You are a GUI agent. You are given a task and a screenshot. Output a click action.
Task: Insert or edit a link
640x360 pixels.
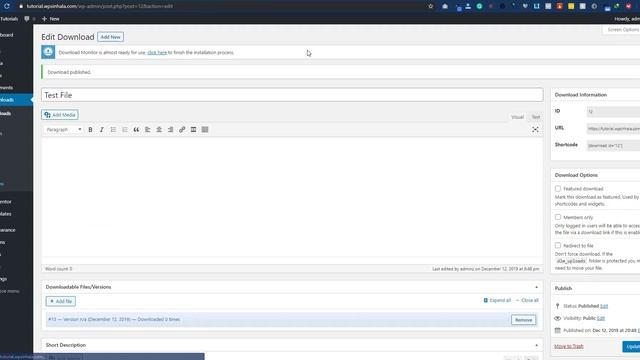point(182,129)
